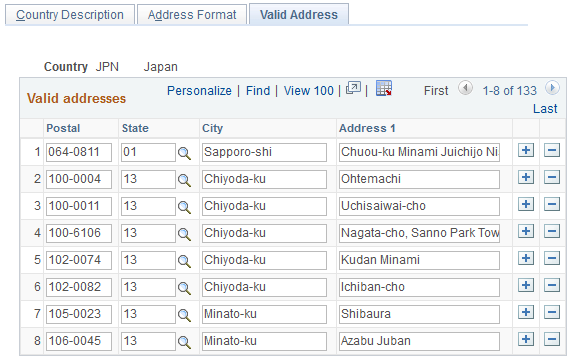Viewport: 573px width, 363px height.
Task: Click the download to spreadsheet grid icon
Action: click(x=384, y=88)
